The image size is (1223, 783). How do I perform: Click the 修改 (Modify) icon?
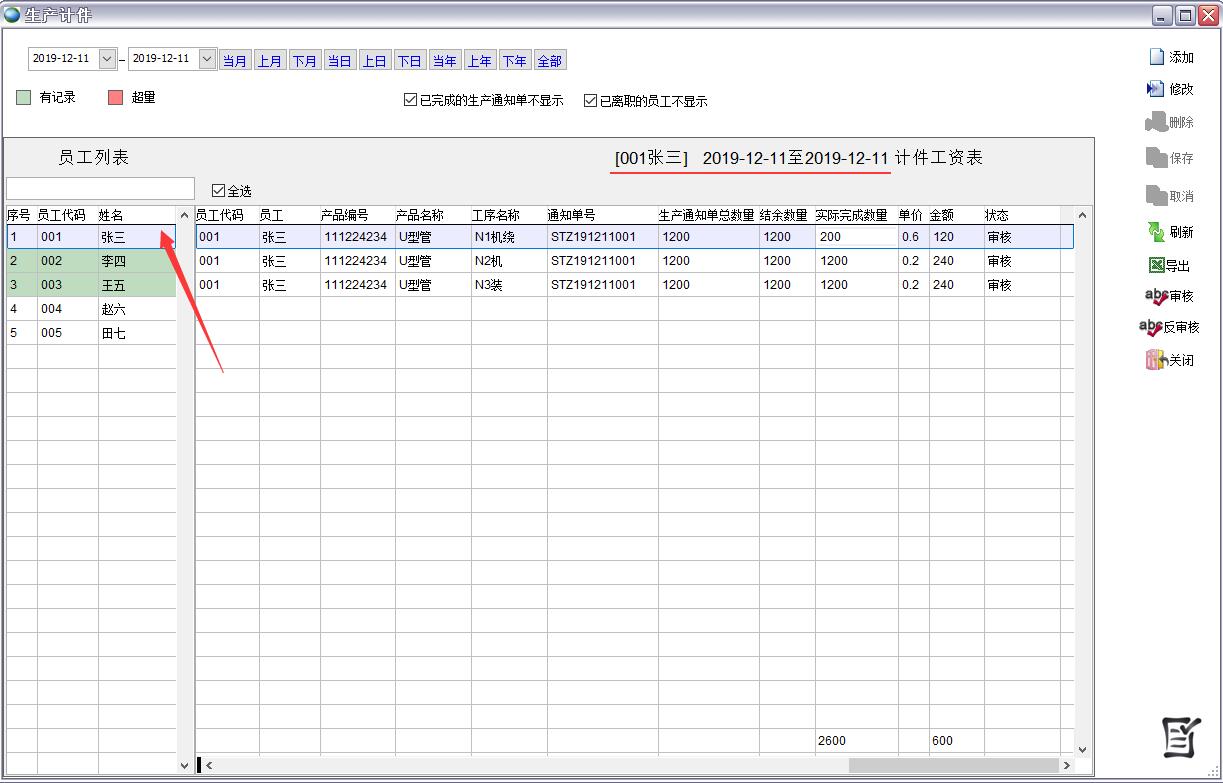pos(1156,89)
